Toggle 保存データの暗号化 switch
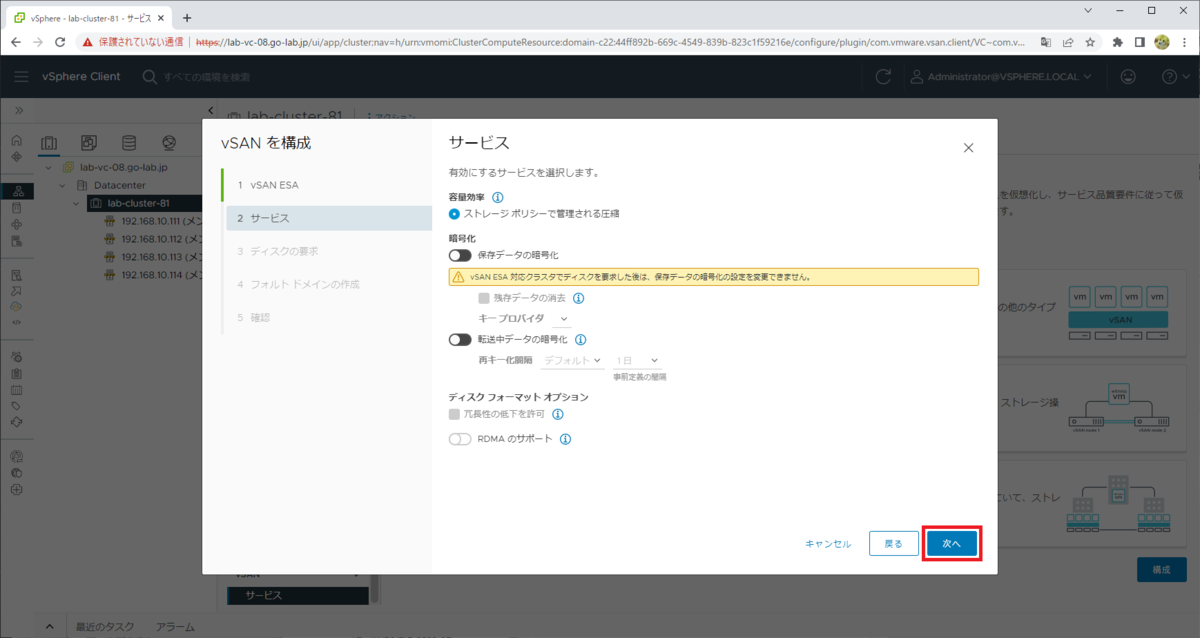This screenshot has width=1200, height=638. (460, 256)
